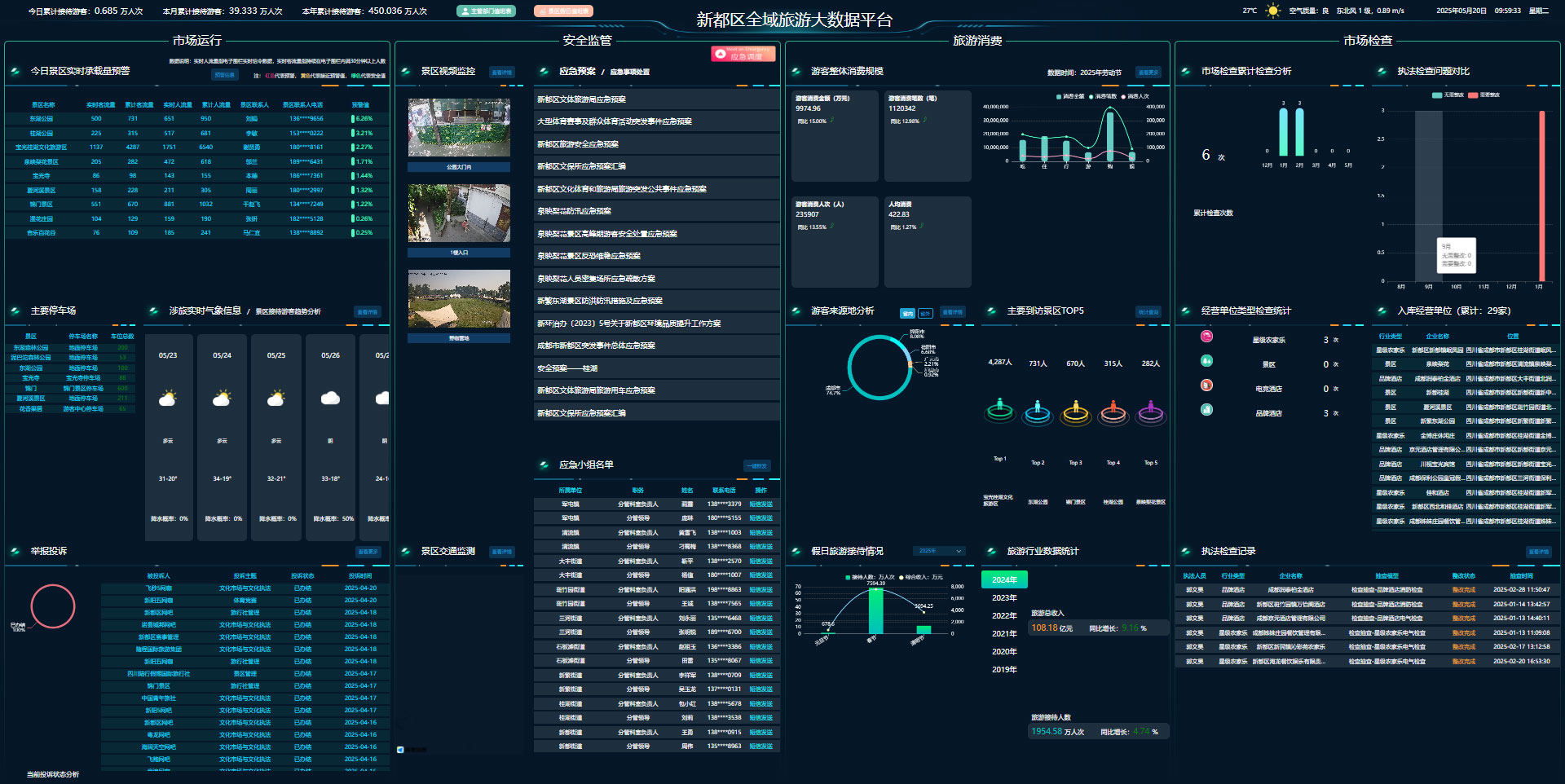Click the teal 景区 category icon
The width and height of the screenshot is (1565, 784).
[x=1206, y=361]
